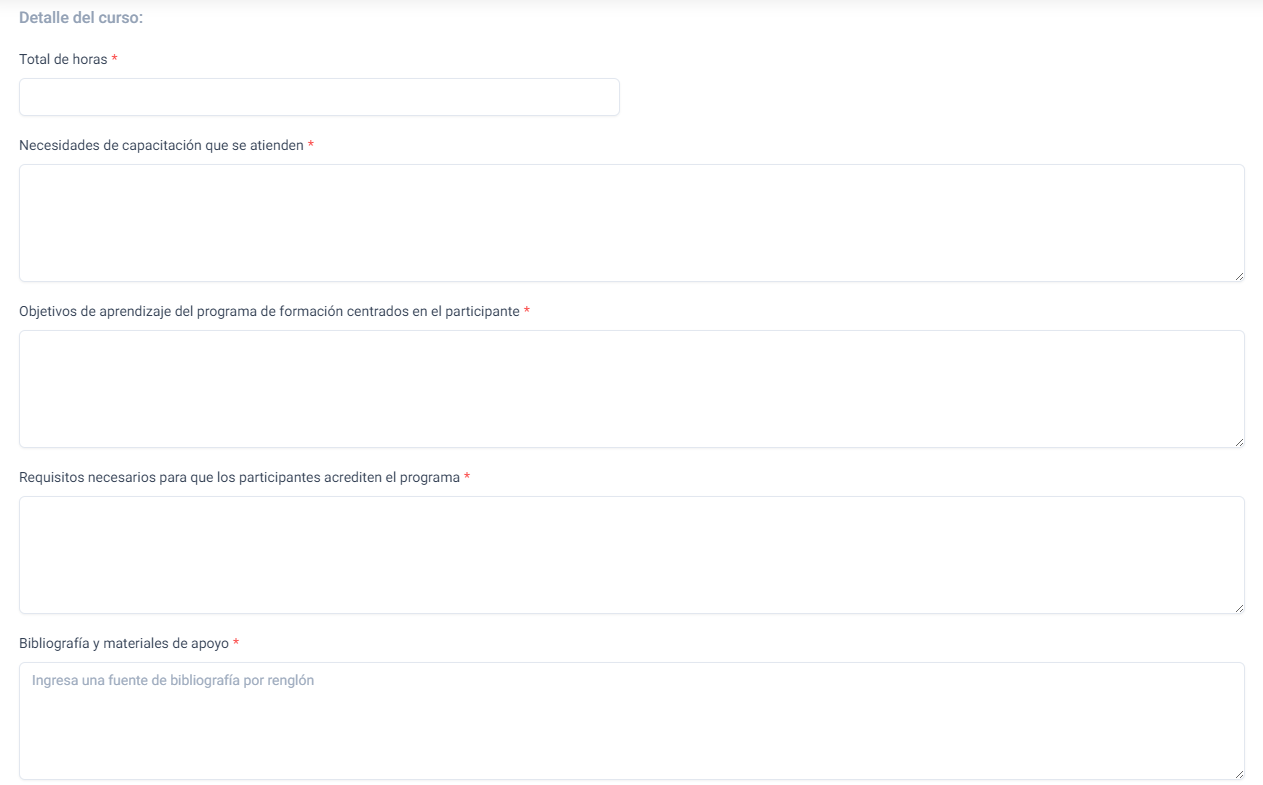Click resize grip on Objetivos de aprendizaje box
This screenshot has width=1263, height=785.
click(x=1239, y=442)
